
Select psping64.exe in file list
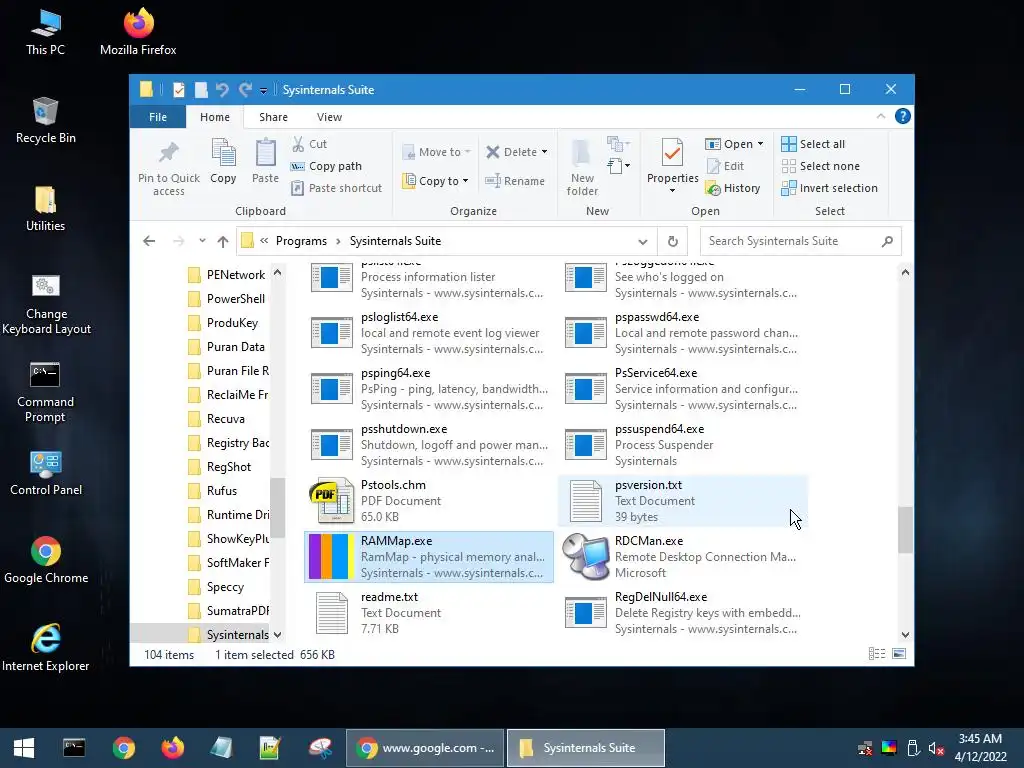[428, 389]
